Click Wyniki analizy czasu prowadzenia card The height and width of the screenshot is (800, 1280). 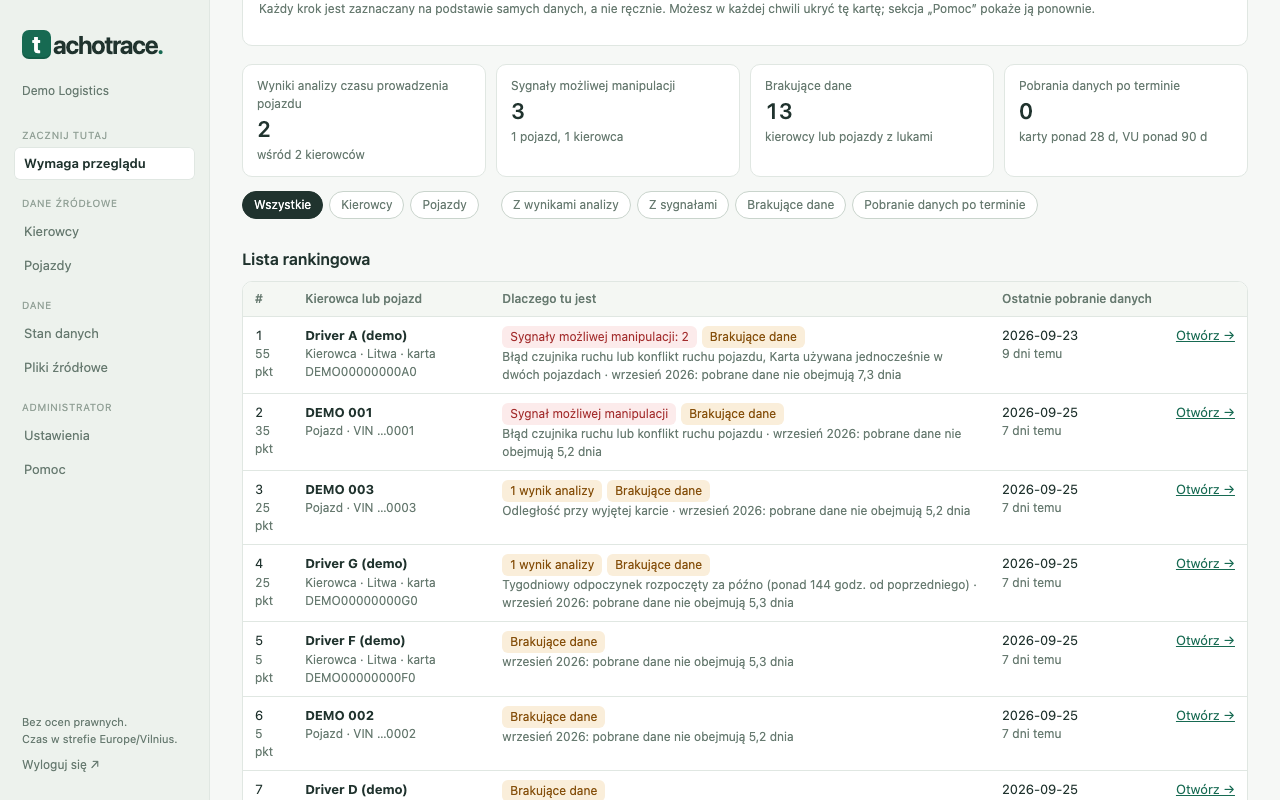point(364,120)
